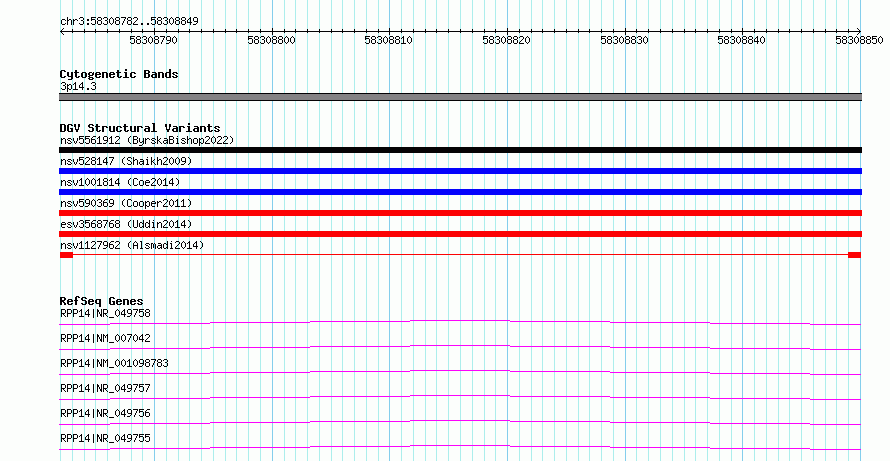Viewport: 890px width, 461px height.
Task: Select the magenta line of RPP14|NR_049756
Action: (x=460, y=422)
